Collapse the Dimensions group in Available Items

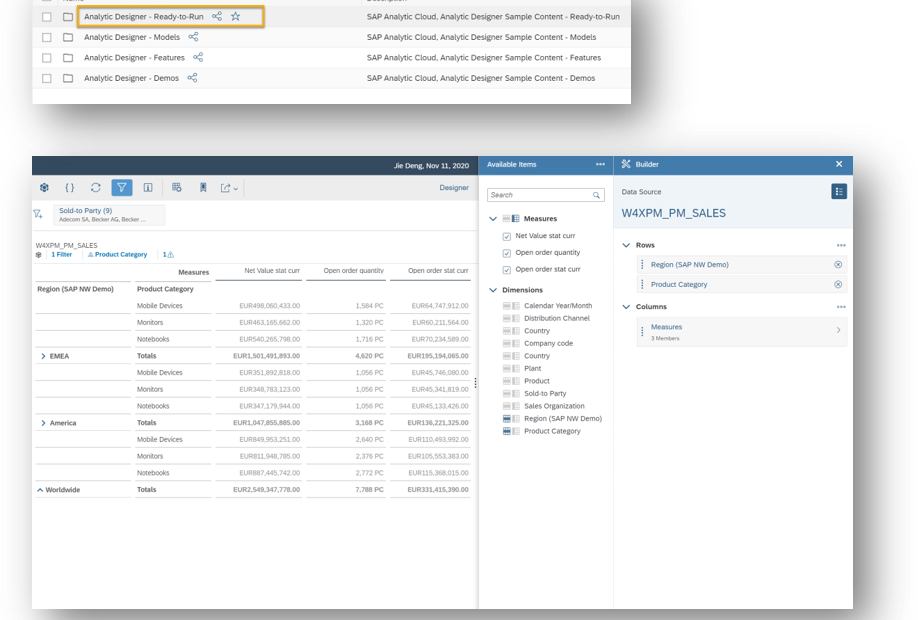tap(493, 290)
